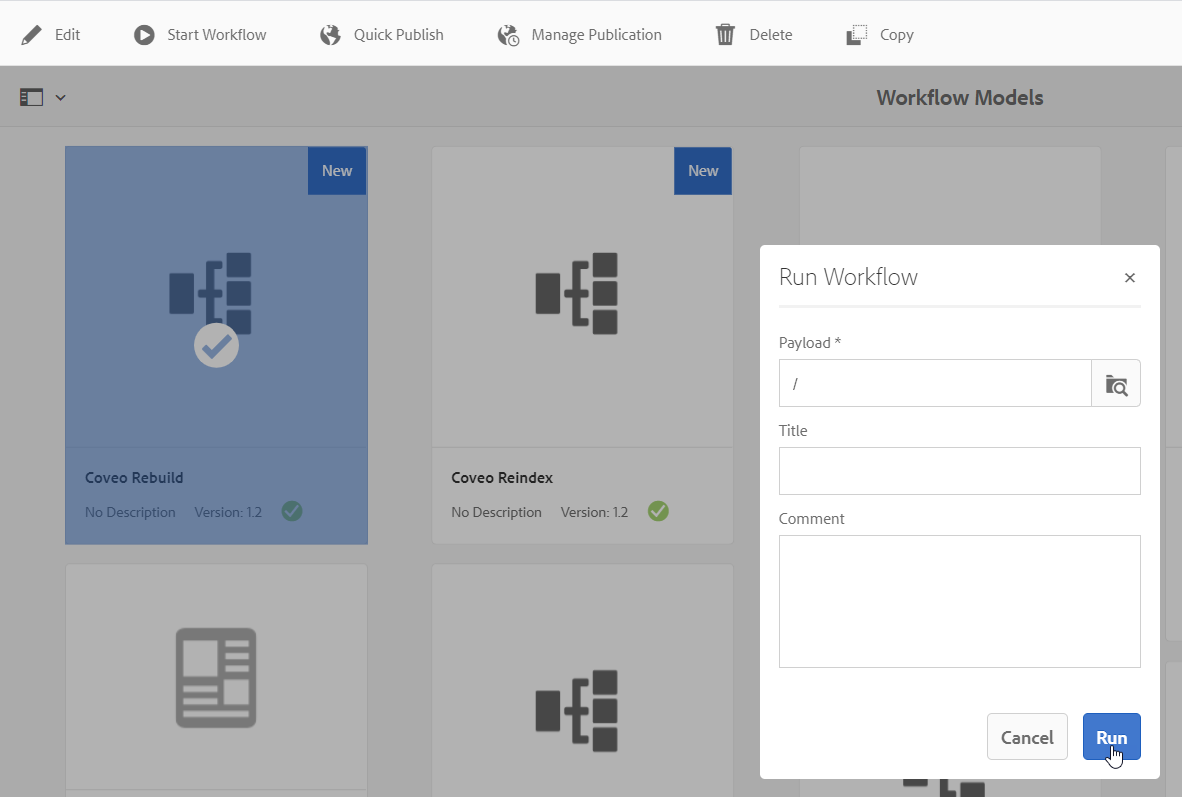Click Manage Publication in action bar

point(596,35)
